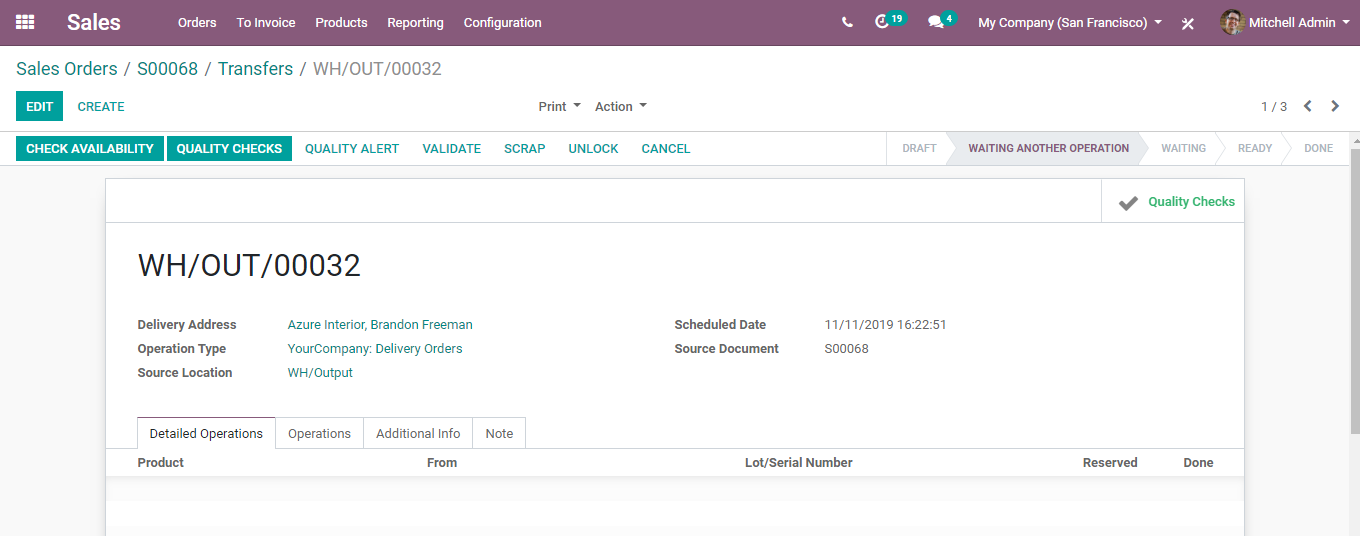Viewport: 1360px width, 536px height.
Task: Open Mitchell Admin user menu
Action: click(1285, 22)
